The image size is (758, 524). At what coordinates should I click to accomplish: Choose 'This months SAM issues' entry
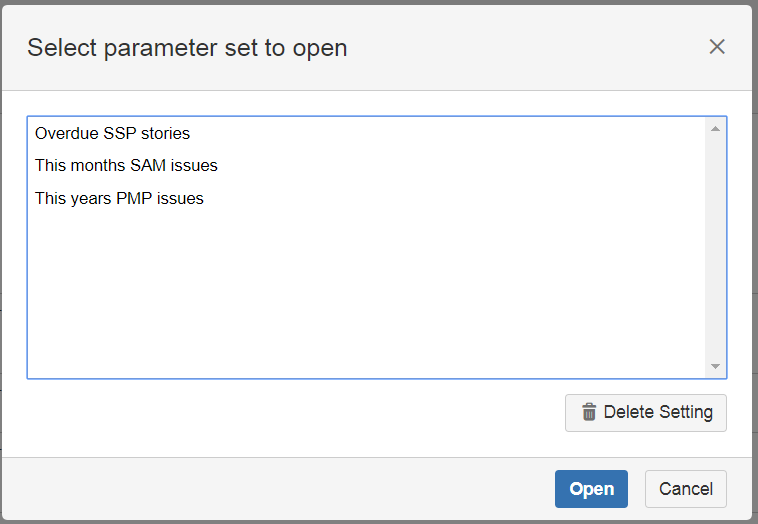126,165
